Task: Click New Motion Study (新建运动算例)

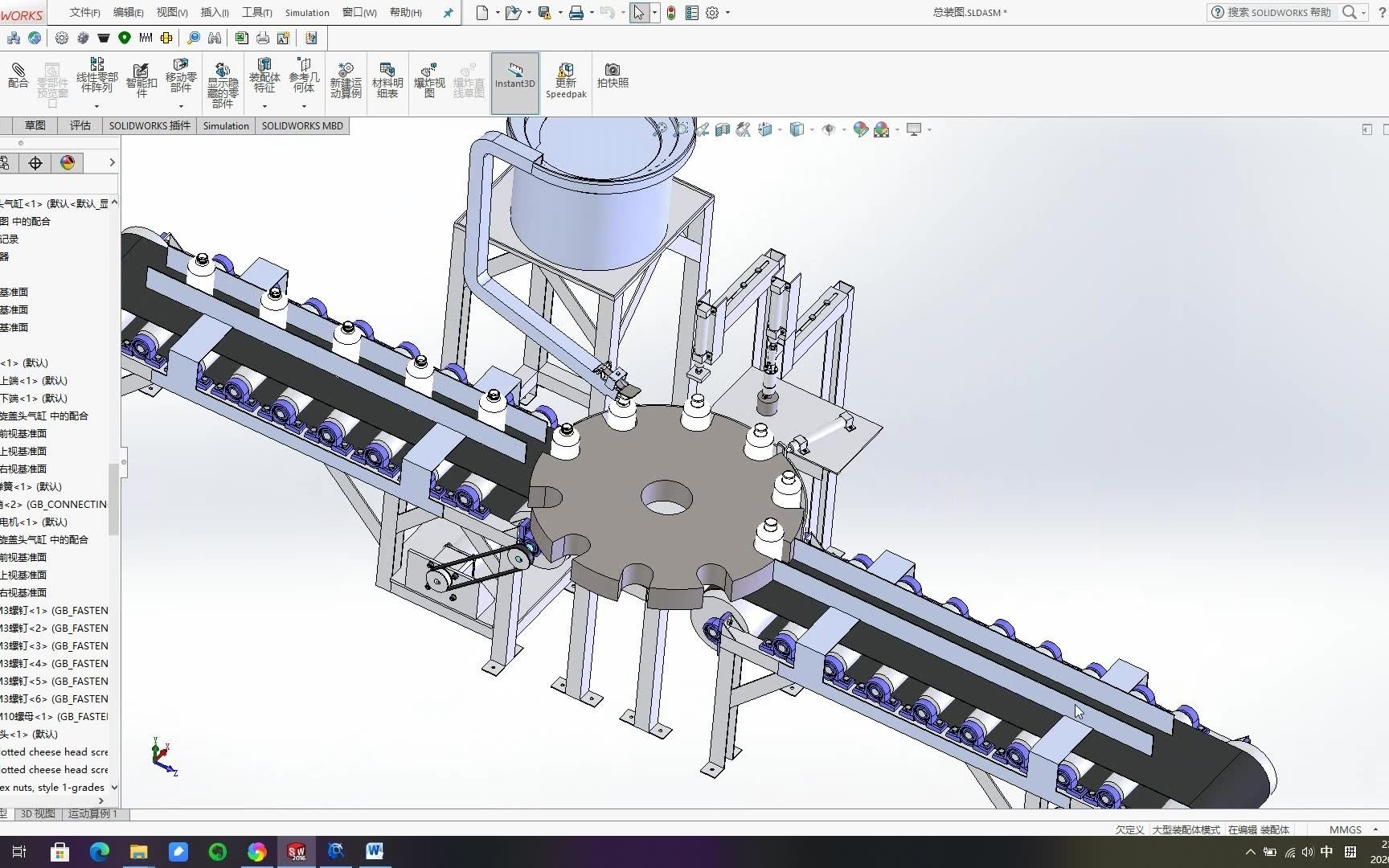Action: tap(346, 80)
